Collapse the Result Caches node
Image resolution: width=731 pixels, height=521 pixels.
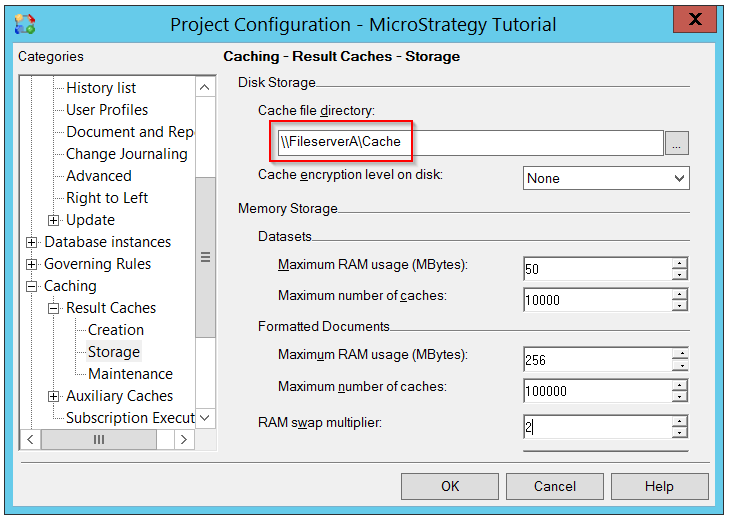coord(54,308)
